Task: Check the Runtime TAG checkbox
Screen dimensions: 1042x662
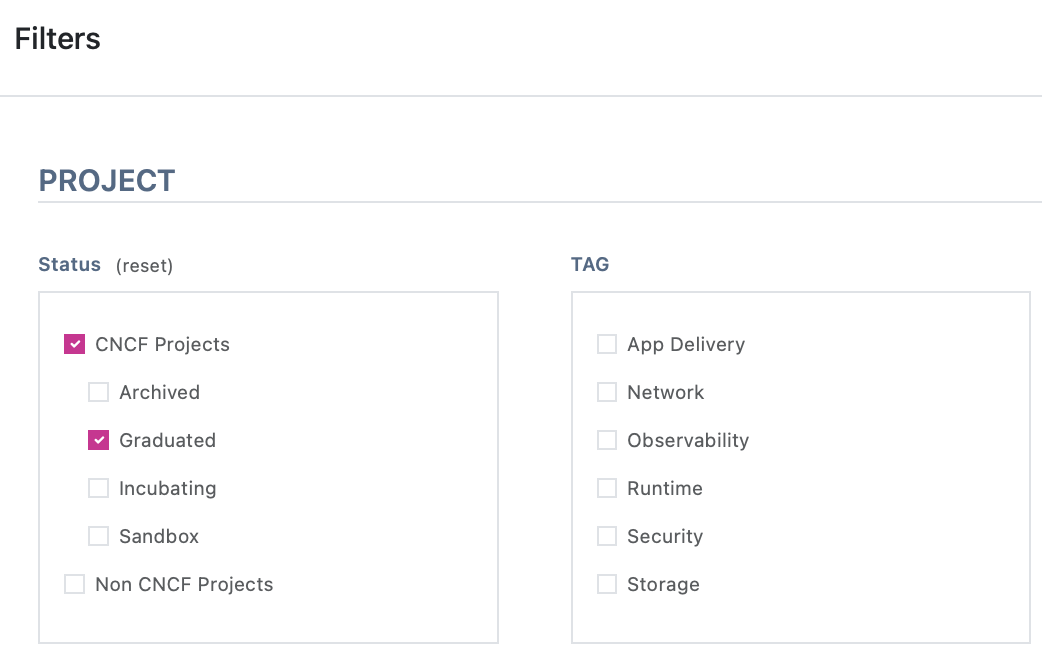Action: click(x=606, y=488)
